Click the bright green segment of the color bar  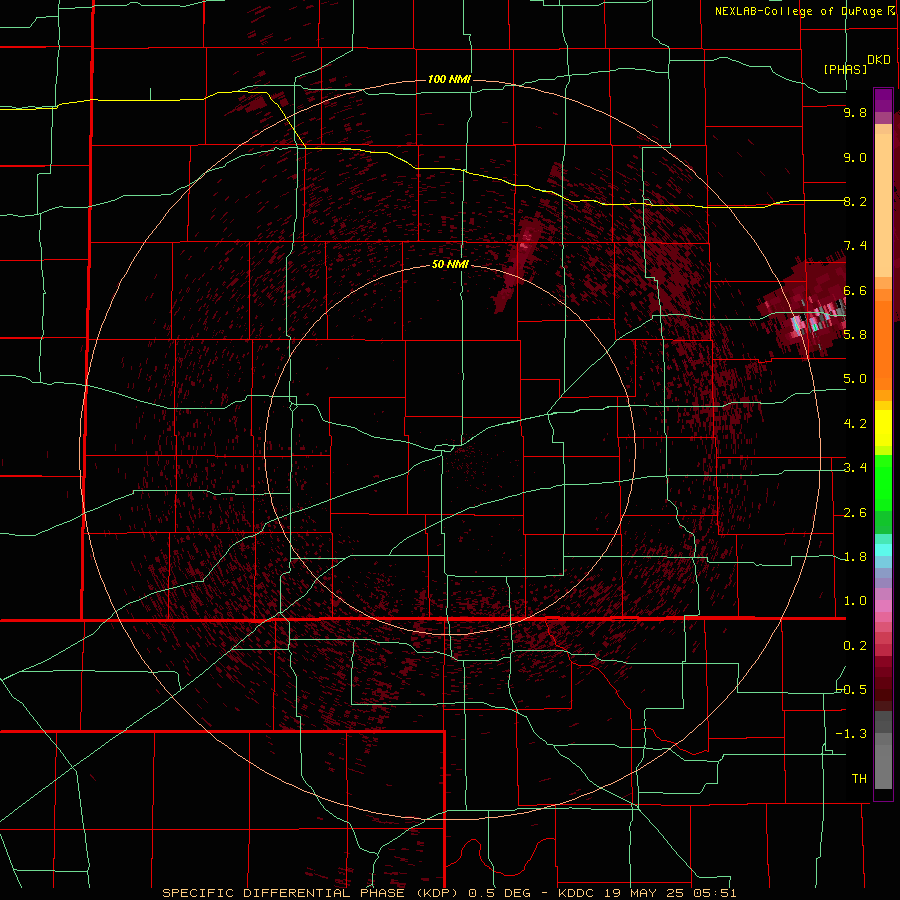tap(883, 482)
